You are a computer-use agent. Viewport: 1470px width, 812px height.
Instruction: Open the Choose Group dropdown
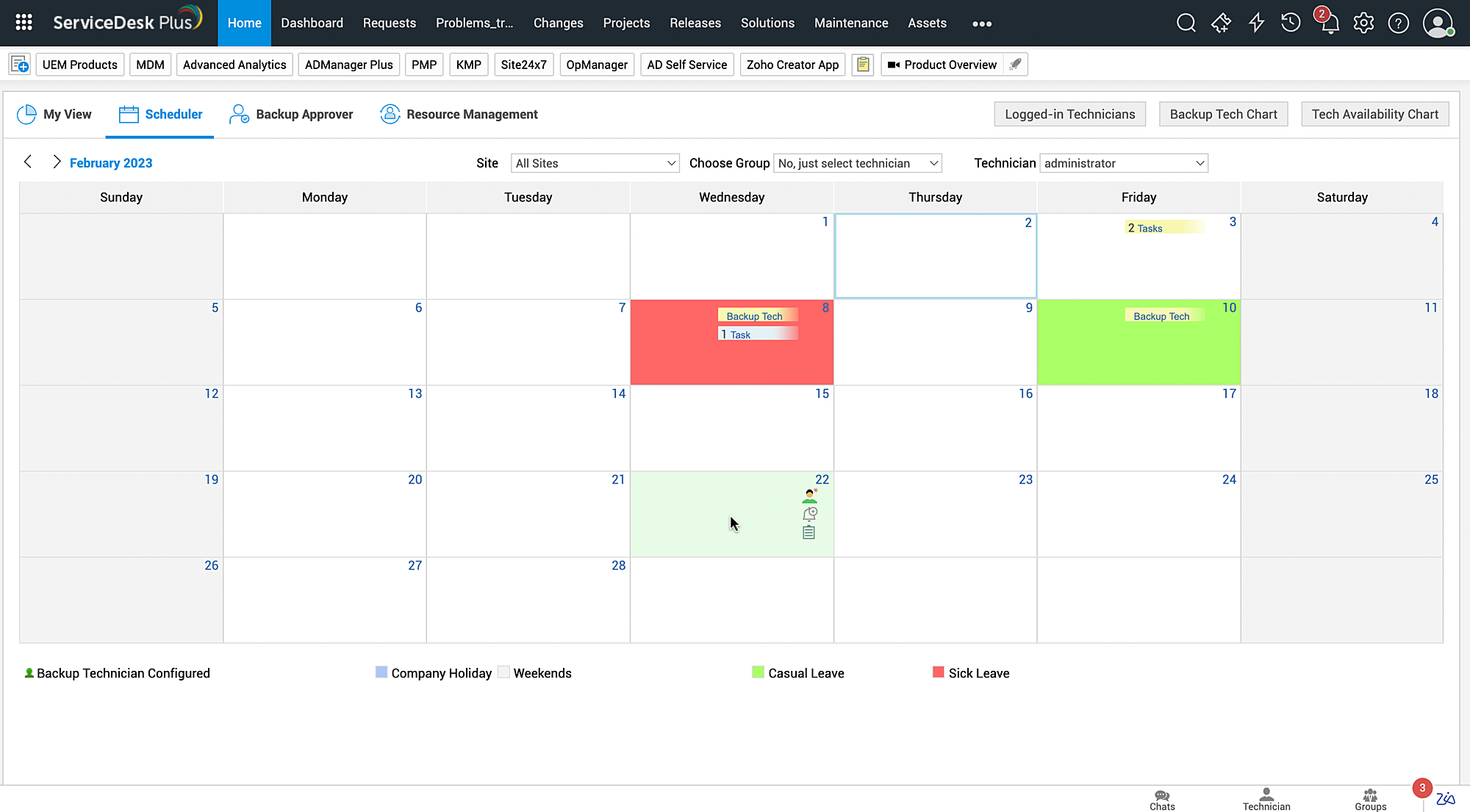click(x=858, y=163)
